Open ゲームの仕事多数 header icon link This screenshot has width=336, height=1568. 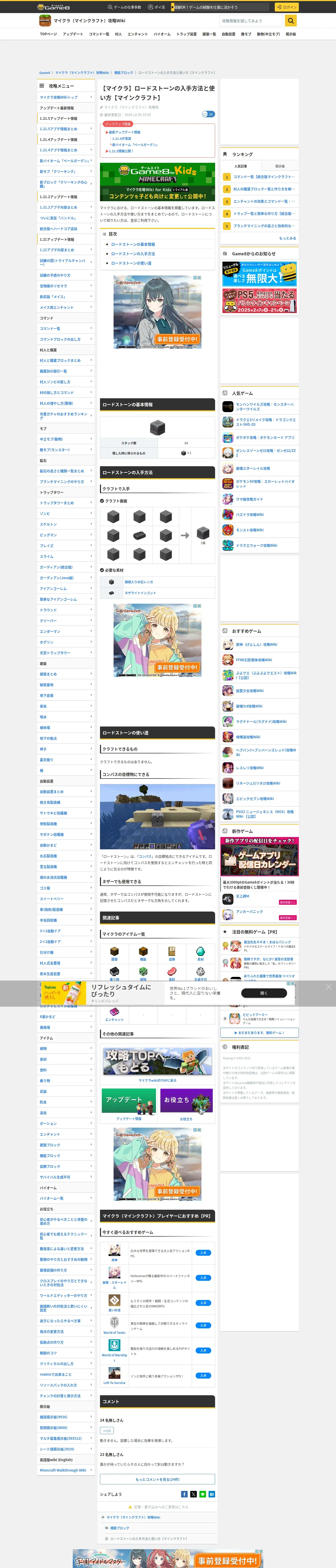(x=124, y=7)
